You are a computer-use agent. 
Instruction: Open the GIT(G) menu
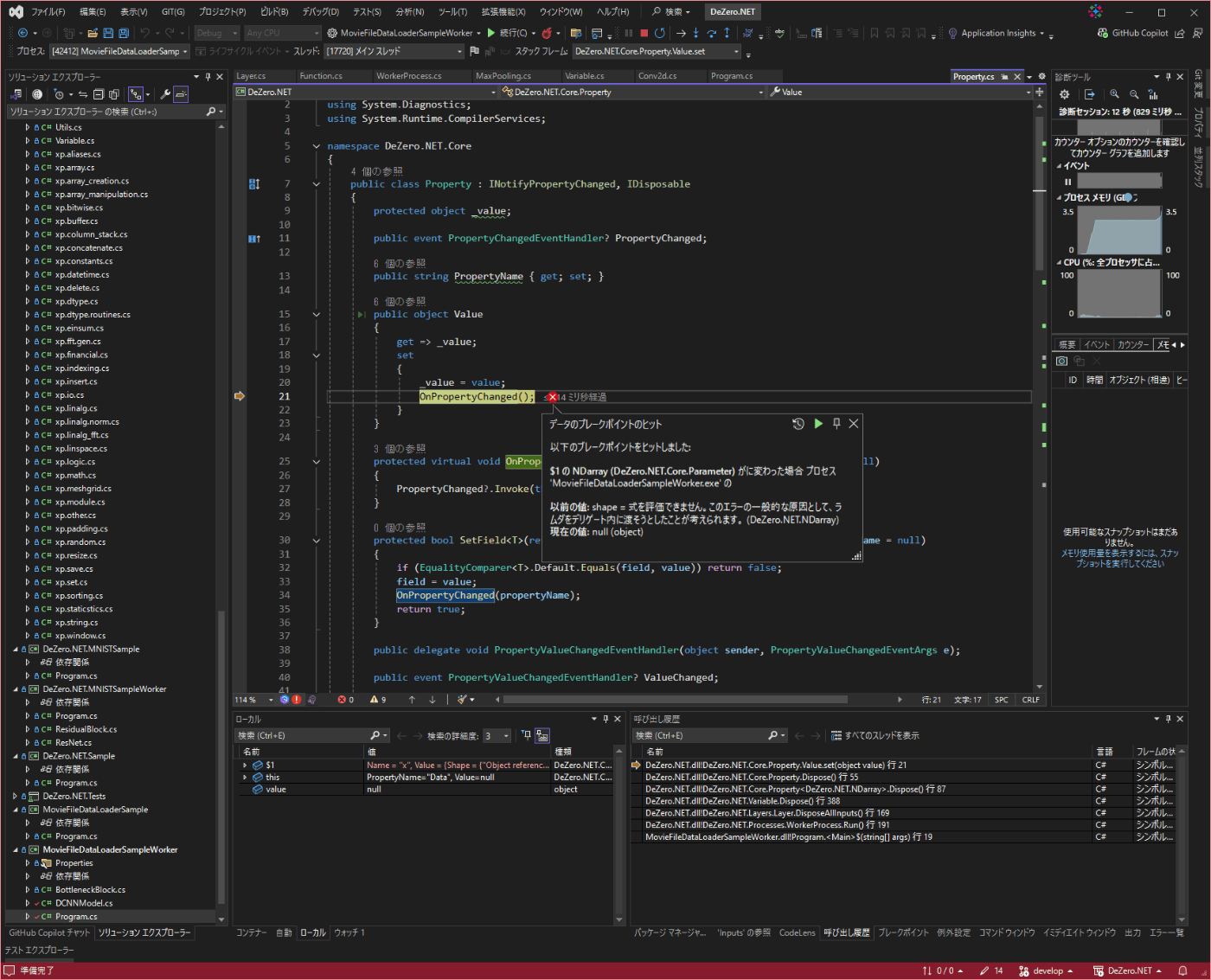[x=173, y=12]
